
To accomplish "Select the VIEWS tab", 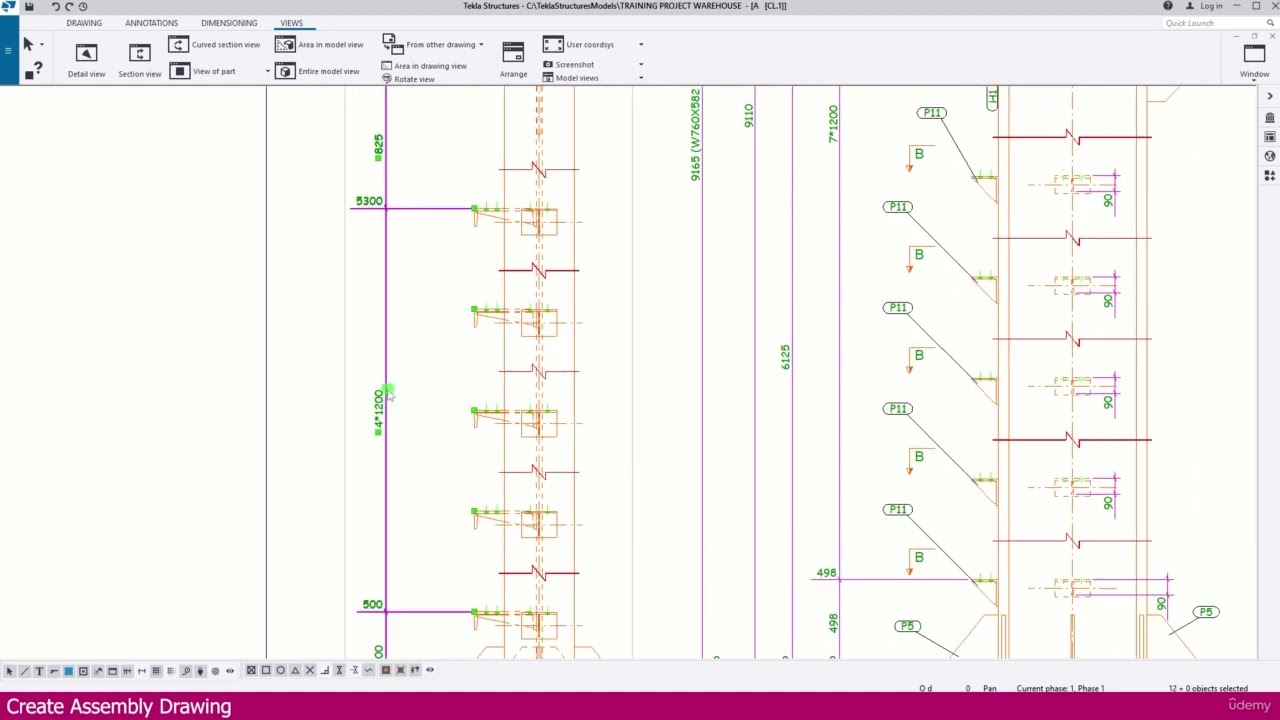I will [291, 23].
